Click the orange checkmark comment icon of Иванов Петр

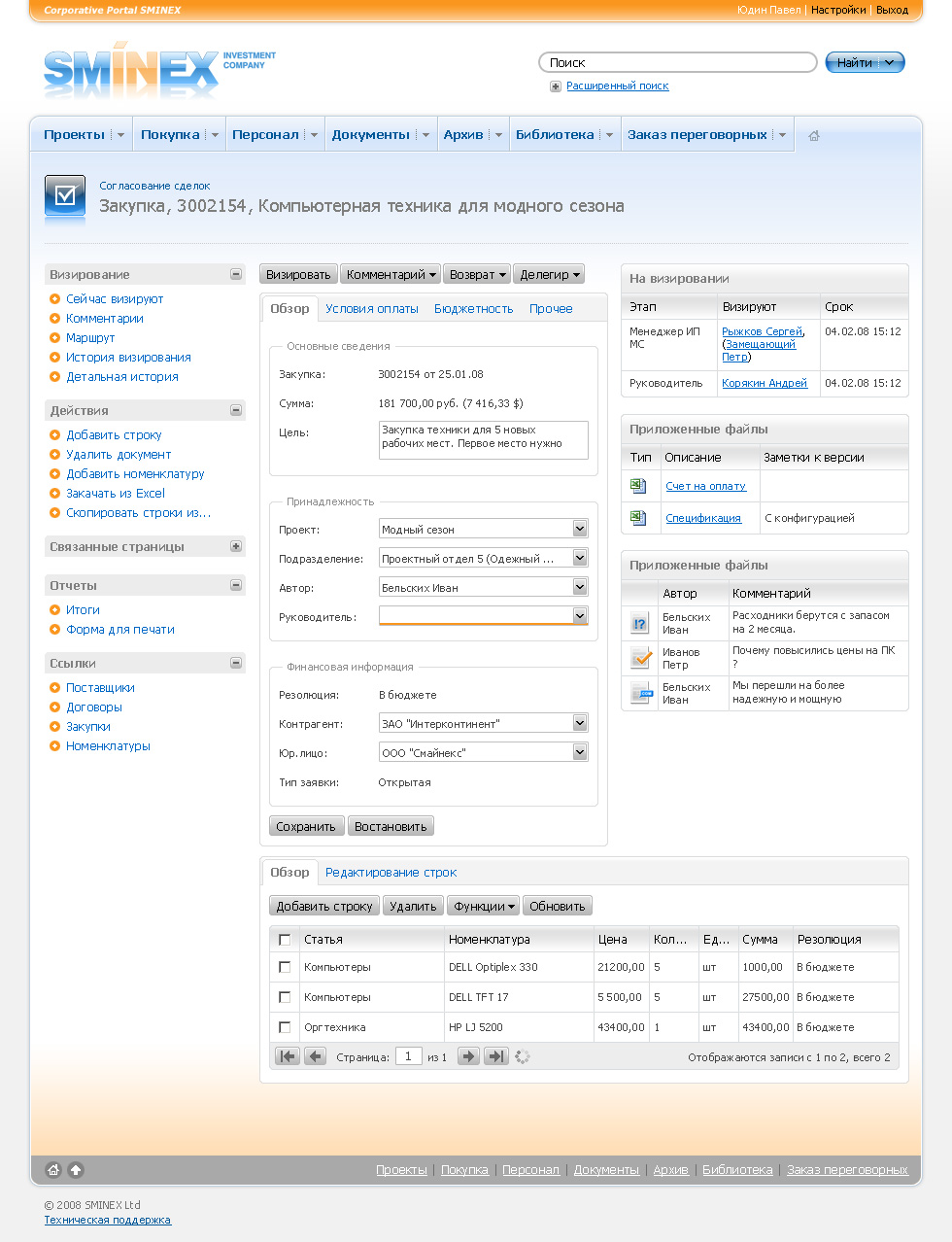639,658
